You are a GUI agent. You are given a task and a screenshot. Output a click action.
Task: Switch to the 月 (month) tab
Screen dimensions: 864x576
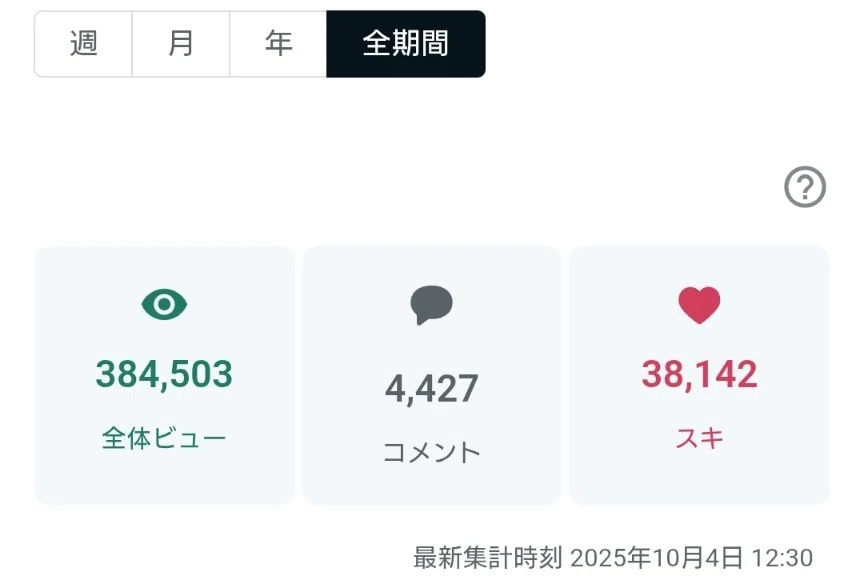(181, 44)
